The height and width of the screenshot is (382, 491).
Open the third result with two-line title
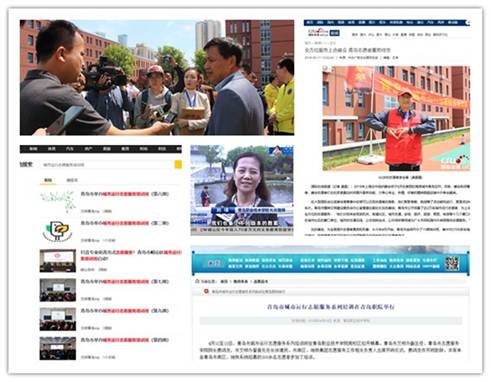coord(131,255)
